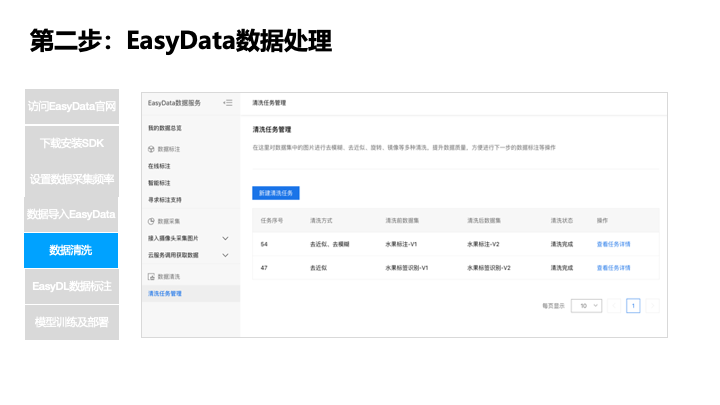Viewport: 720px width, 405px height.
Task: Open the per-page count dropdown
Action: click(586, 306)
